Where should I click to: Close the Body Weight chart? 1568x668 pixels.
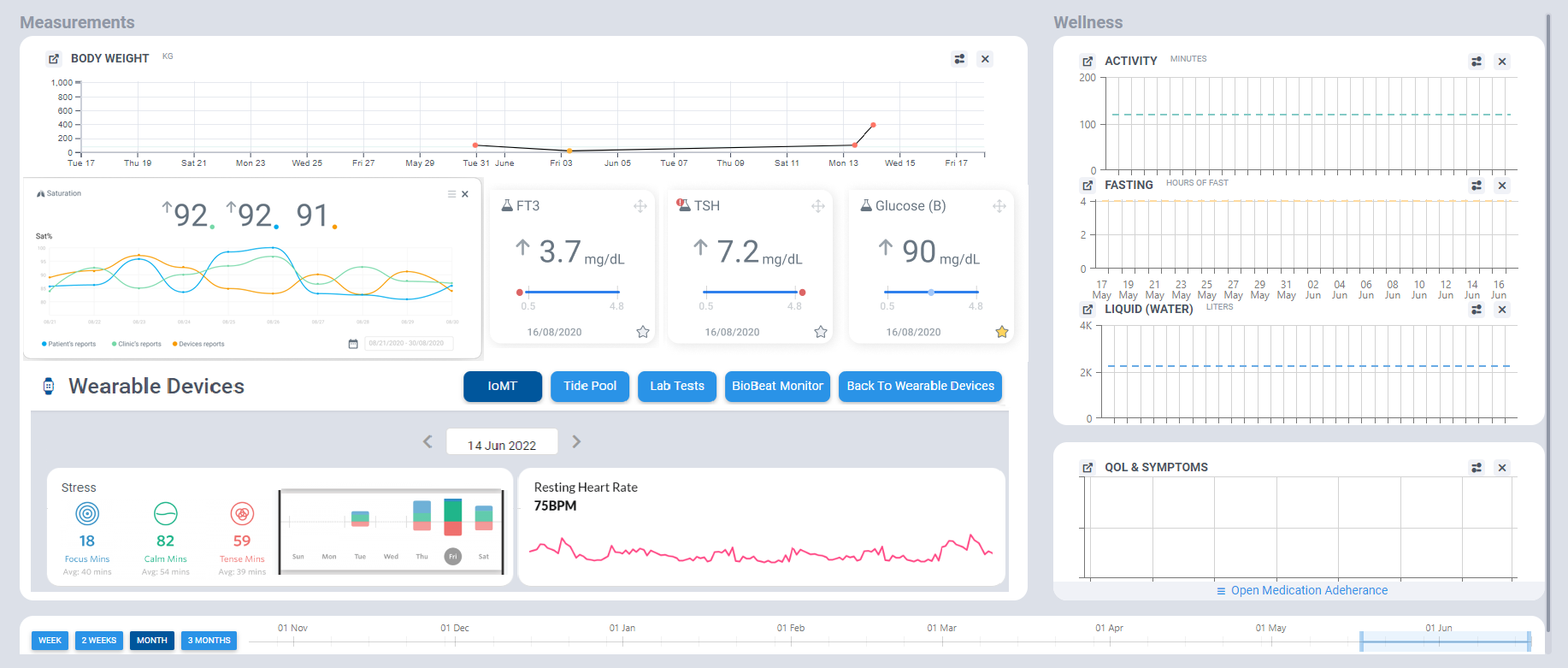(x=985, y=59)
